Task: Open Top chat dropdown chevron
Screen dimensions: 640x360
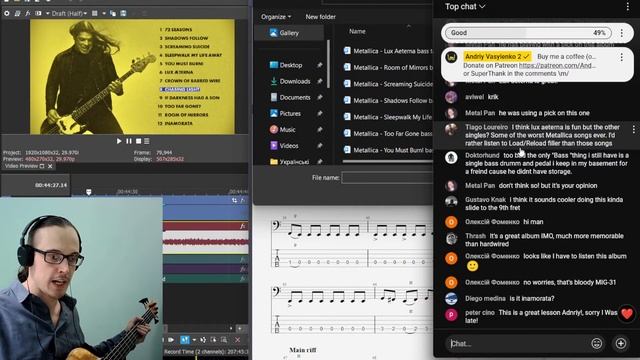Action: tap(482, 7)
